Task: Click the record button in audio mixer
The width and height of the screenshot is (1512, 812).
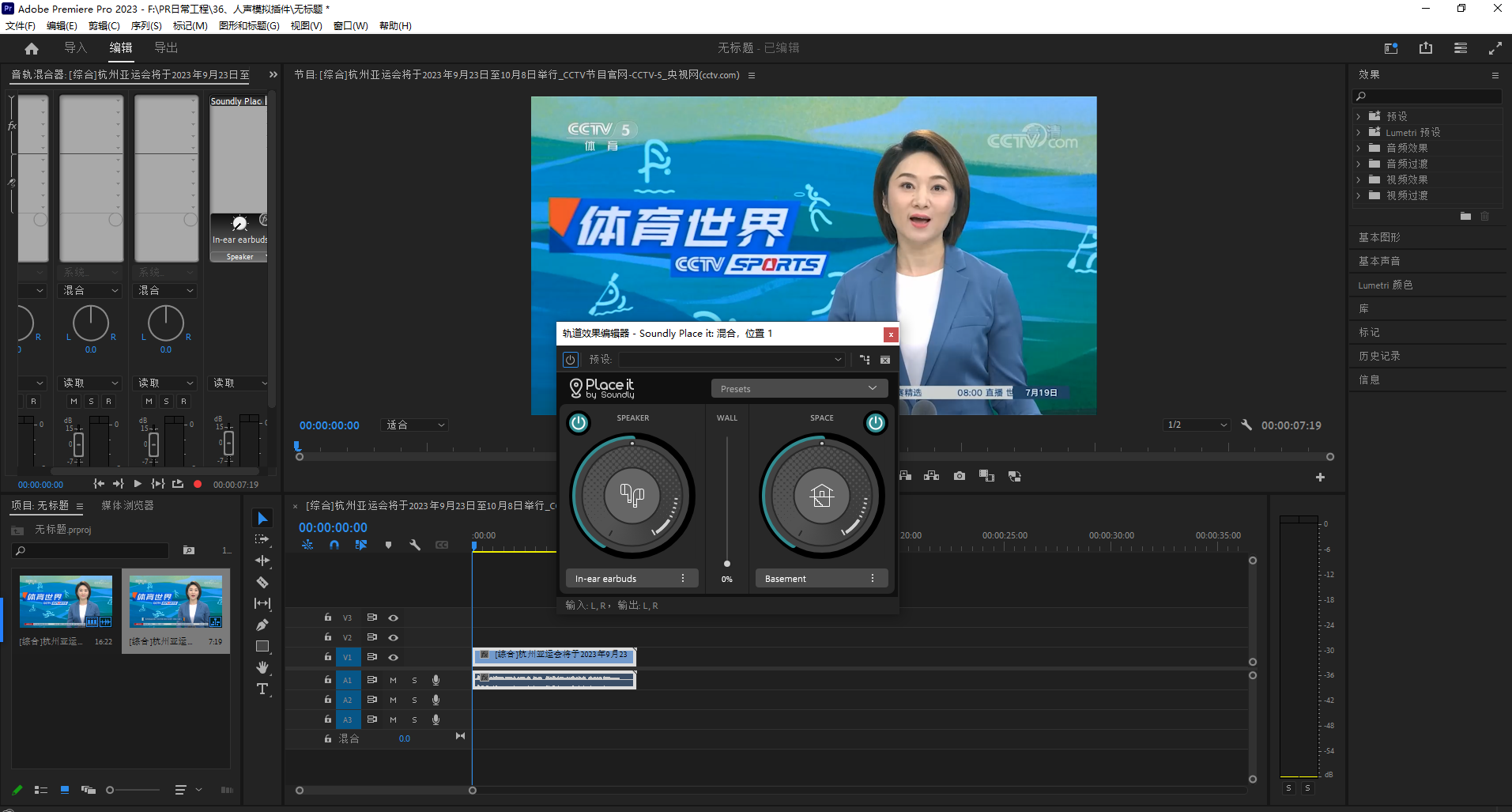Action: click(x=198, y=484)
